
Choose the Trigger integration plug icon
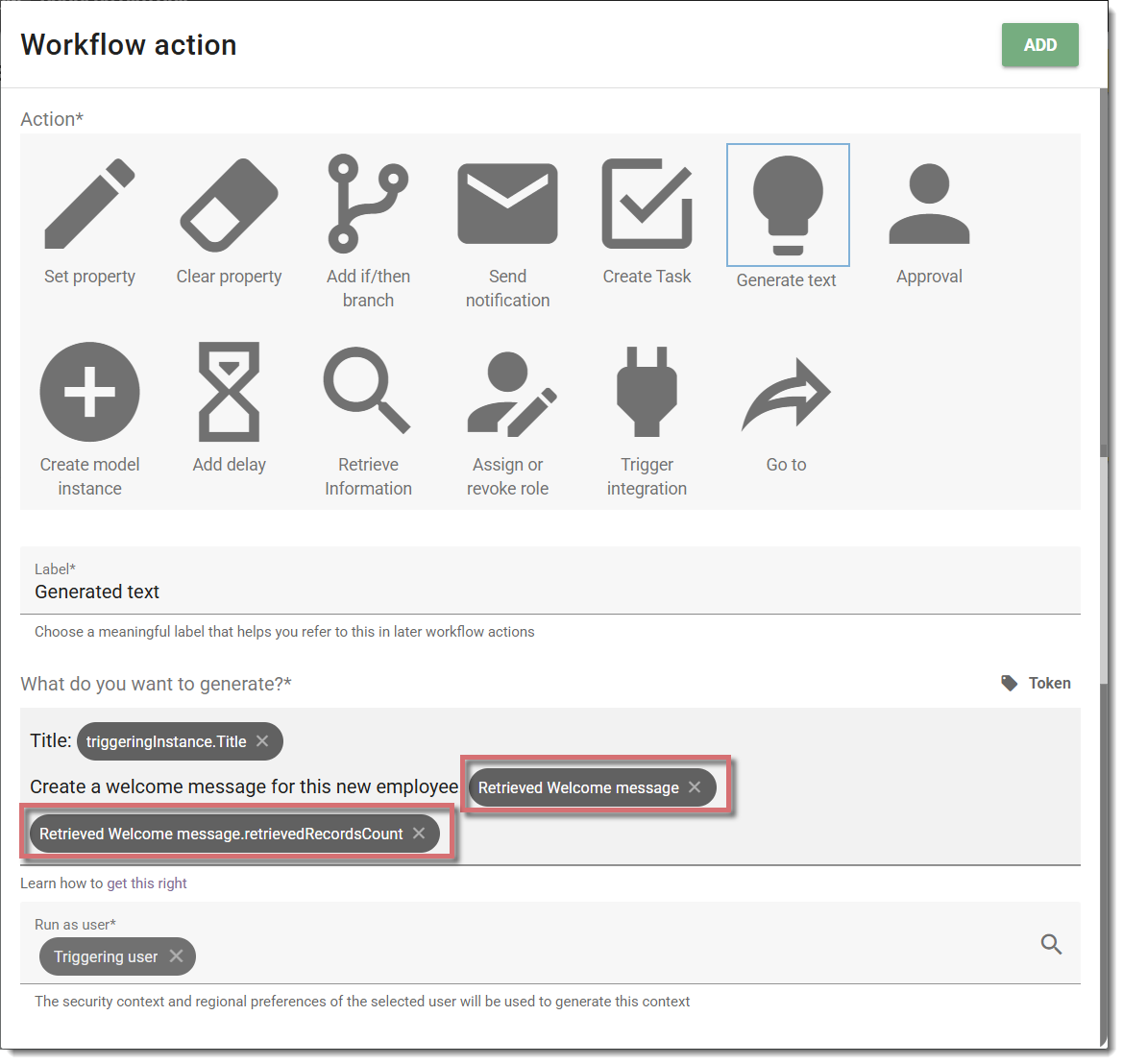pos(647,392)
